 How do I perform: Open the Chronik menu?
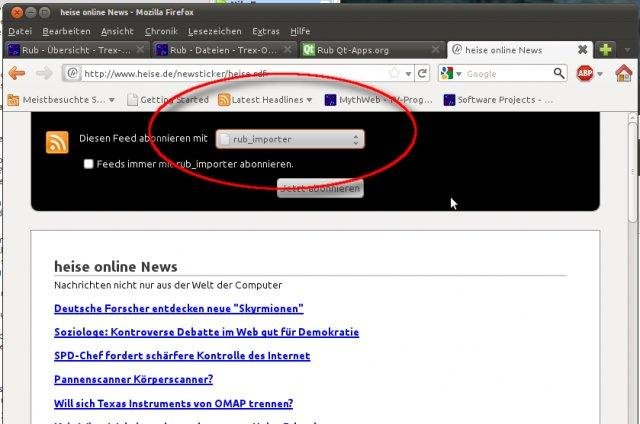click(x=161, y=31)
